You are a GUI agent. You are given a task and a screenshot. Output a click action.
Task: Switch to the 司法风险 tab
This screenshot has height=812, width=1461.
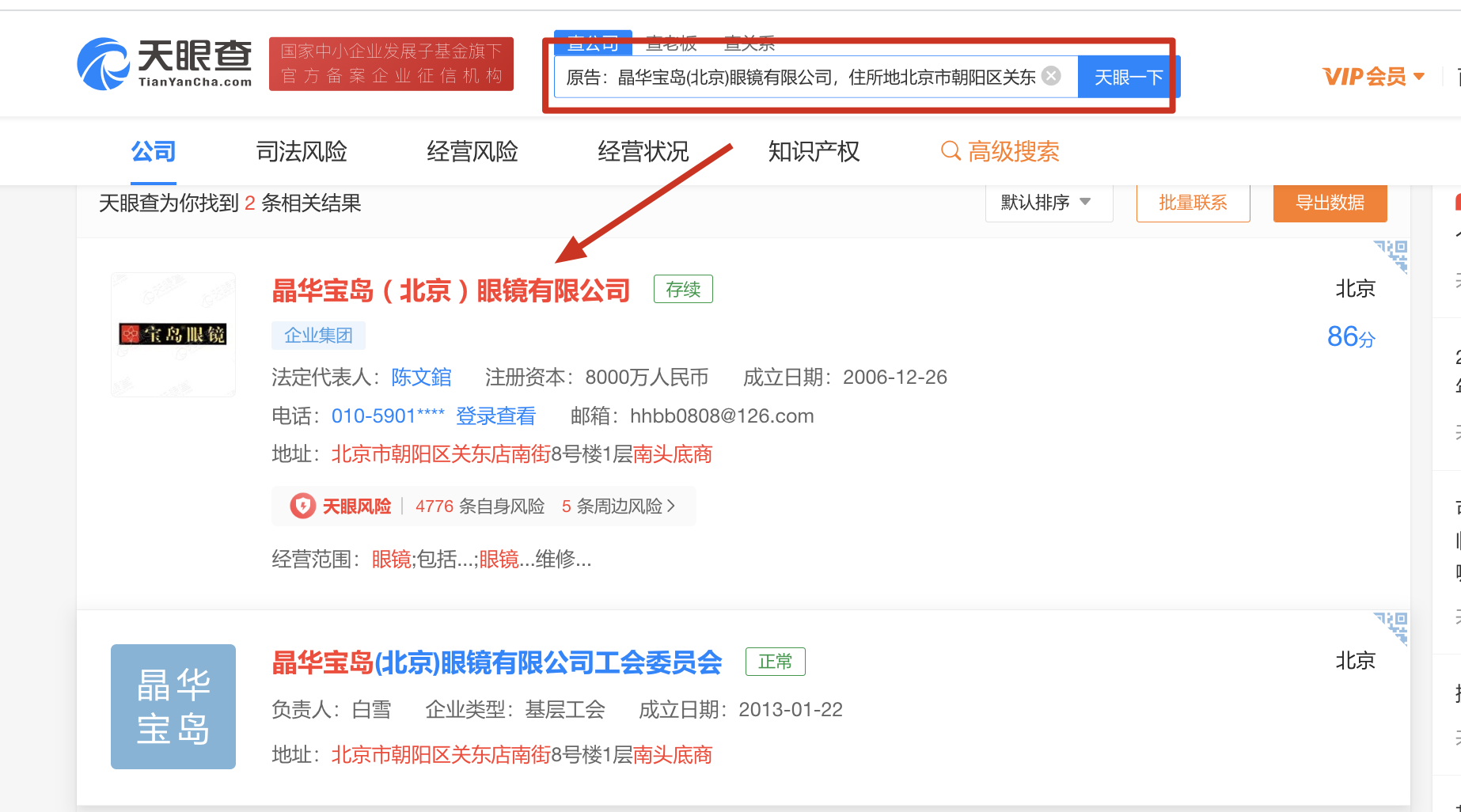click(x=302, y=151)
